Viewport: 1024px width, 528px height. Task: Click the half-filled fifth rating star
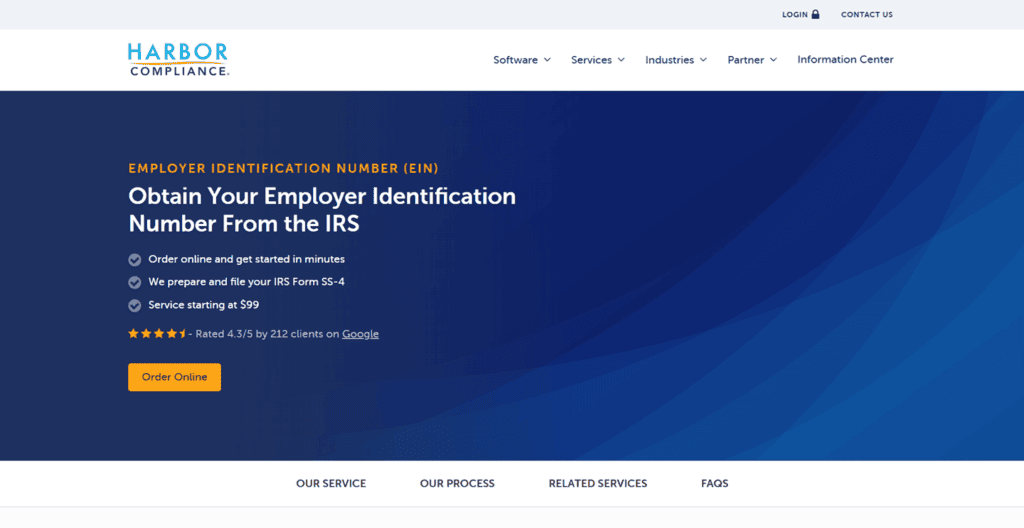click(x=183, y=334)
